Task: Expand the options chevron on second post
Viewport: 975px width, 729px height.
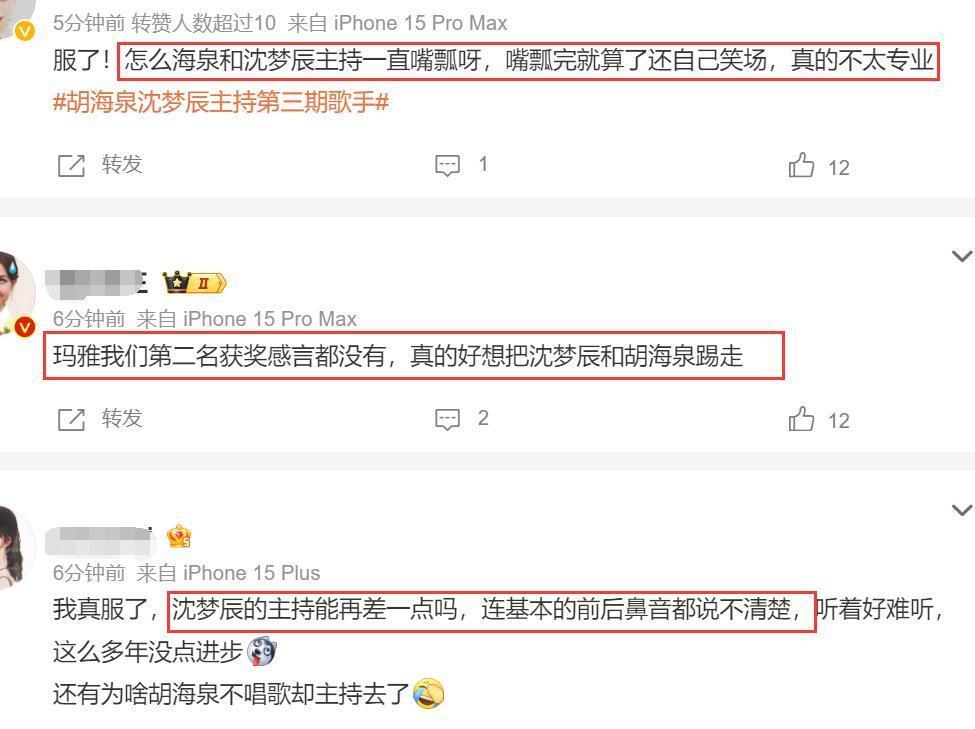Action: [962, 256]
